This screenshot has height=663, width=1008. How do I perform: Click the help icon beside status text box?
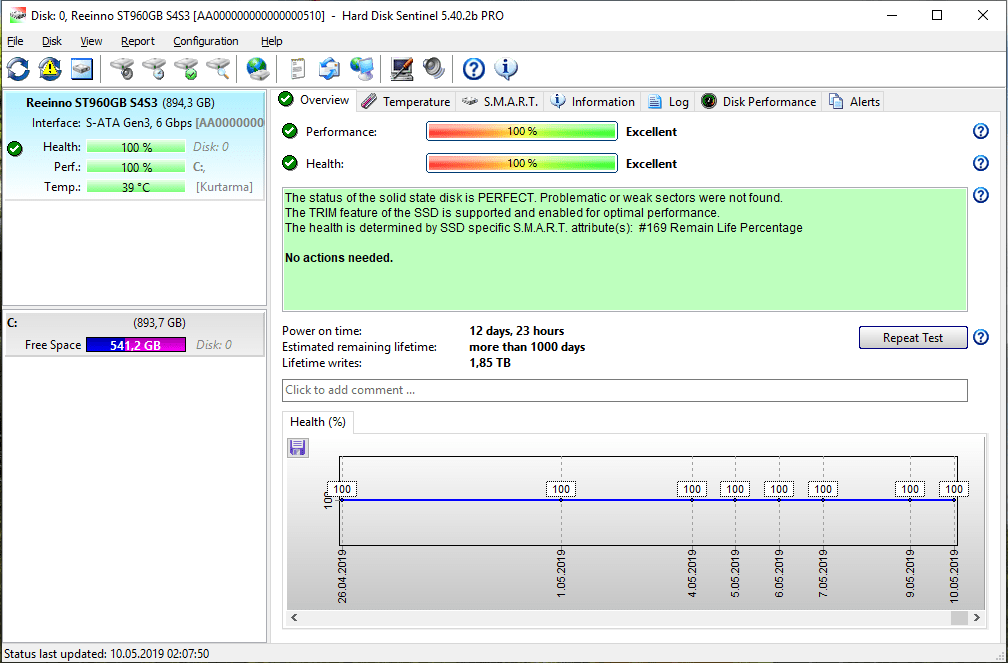980,195
